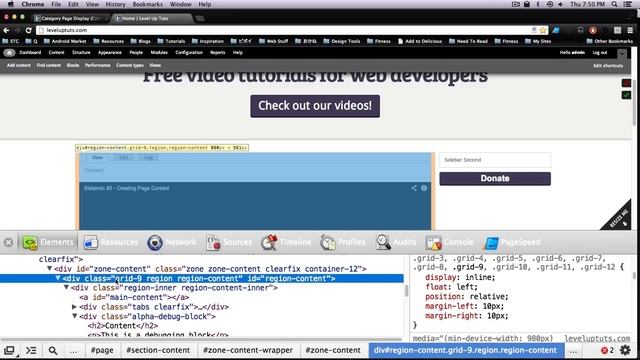Open the Window menu

click(x=180, y=4)
